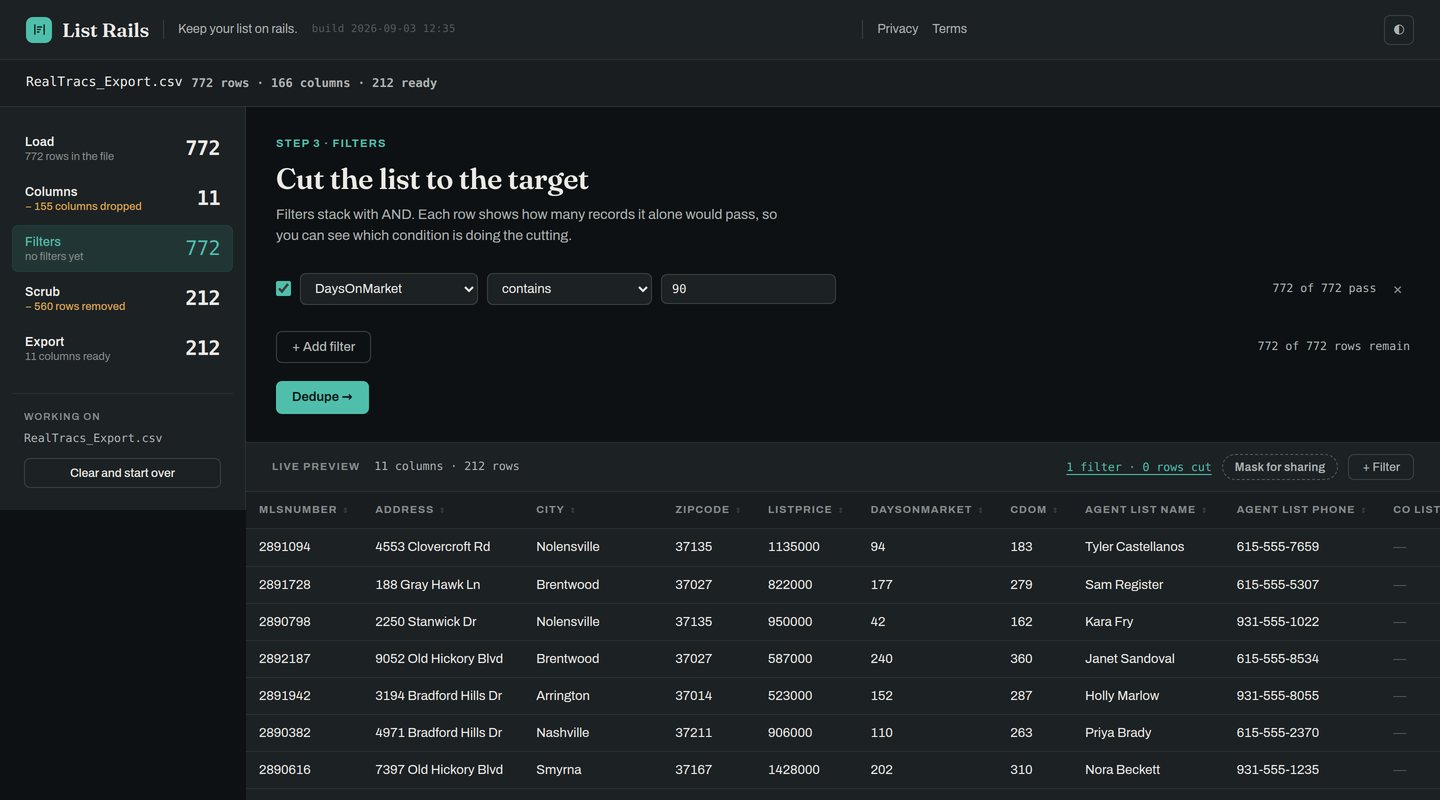Go to the Export step
The image size is (1440, 800).
[x=122, y=348]
